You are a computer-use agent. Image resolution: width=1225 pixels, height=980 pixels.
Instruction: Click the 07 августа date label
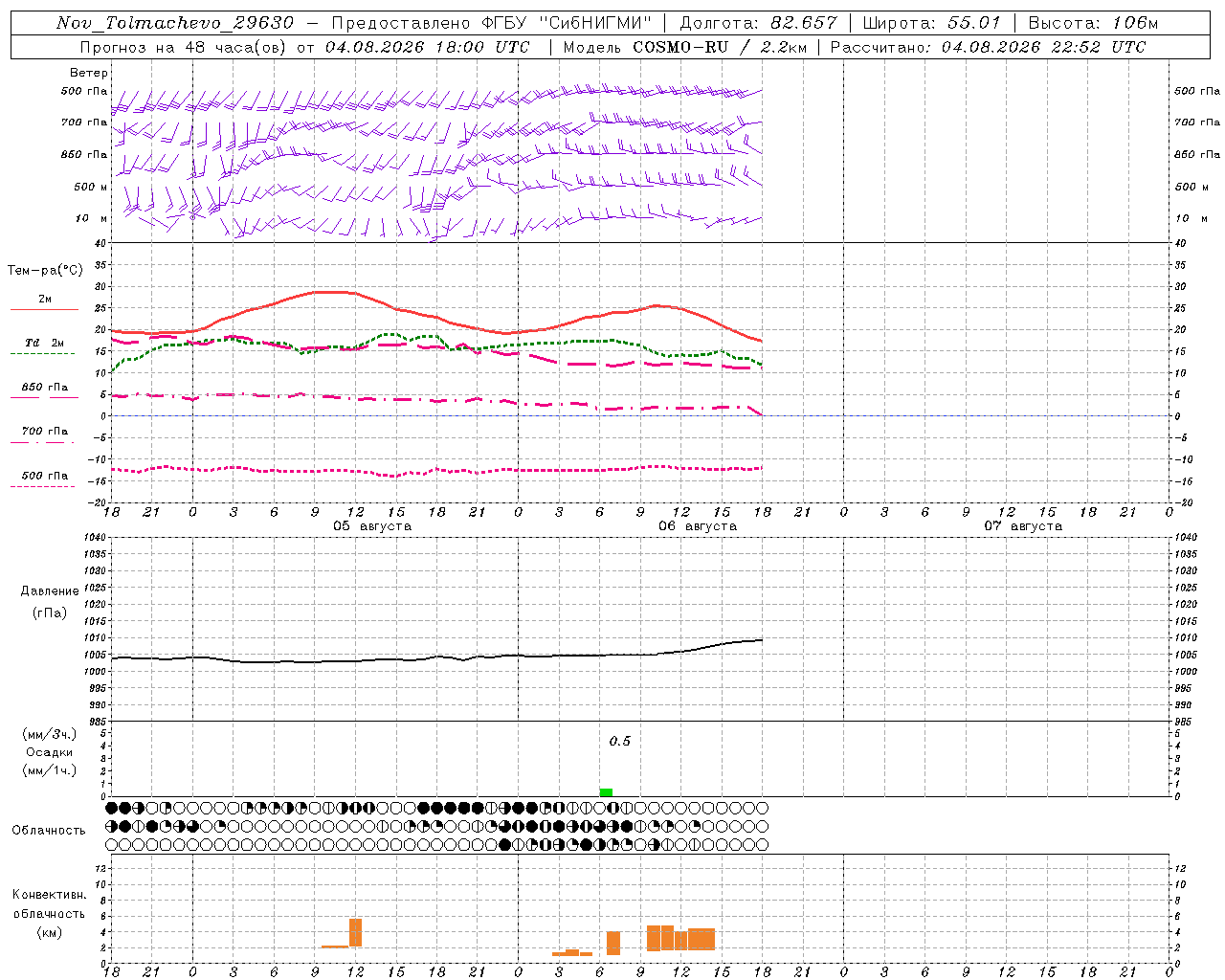click(1023, 526)
